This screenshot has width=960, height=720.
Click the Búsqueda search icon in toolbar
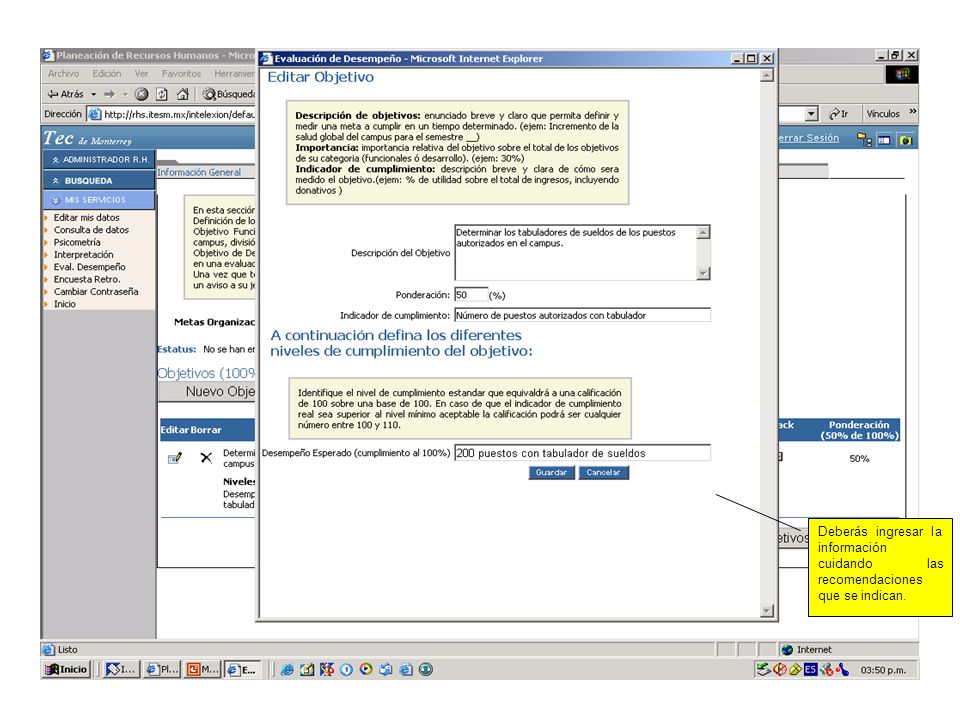pos(209,94)
